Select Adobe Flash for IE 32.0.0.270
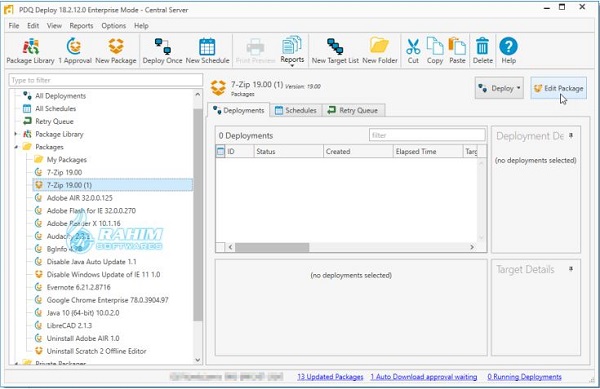The image size is (600, 389). [91, 210]
